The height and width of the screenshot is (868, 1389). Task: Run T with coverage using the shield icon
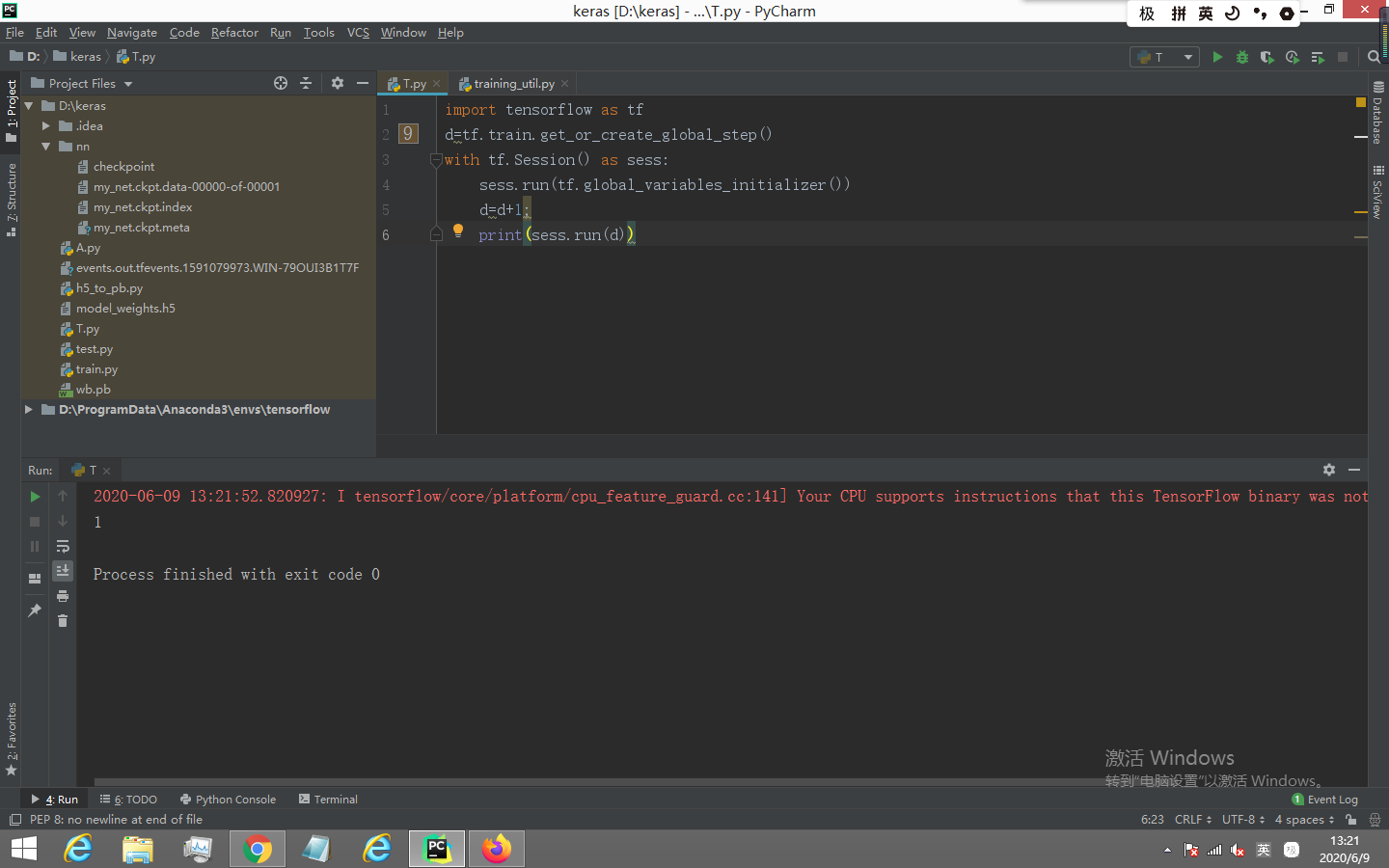point(1266,57)
